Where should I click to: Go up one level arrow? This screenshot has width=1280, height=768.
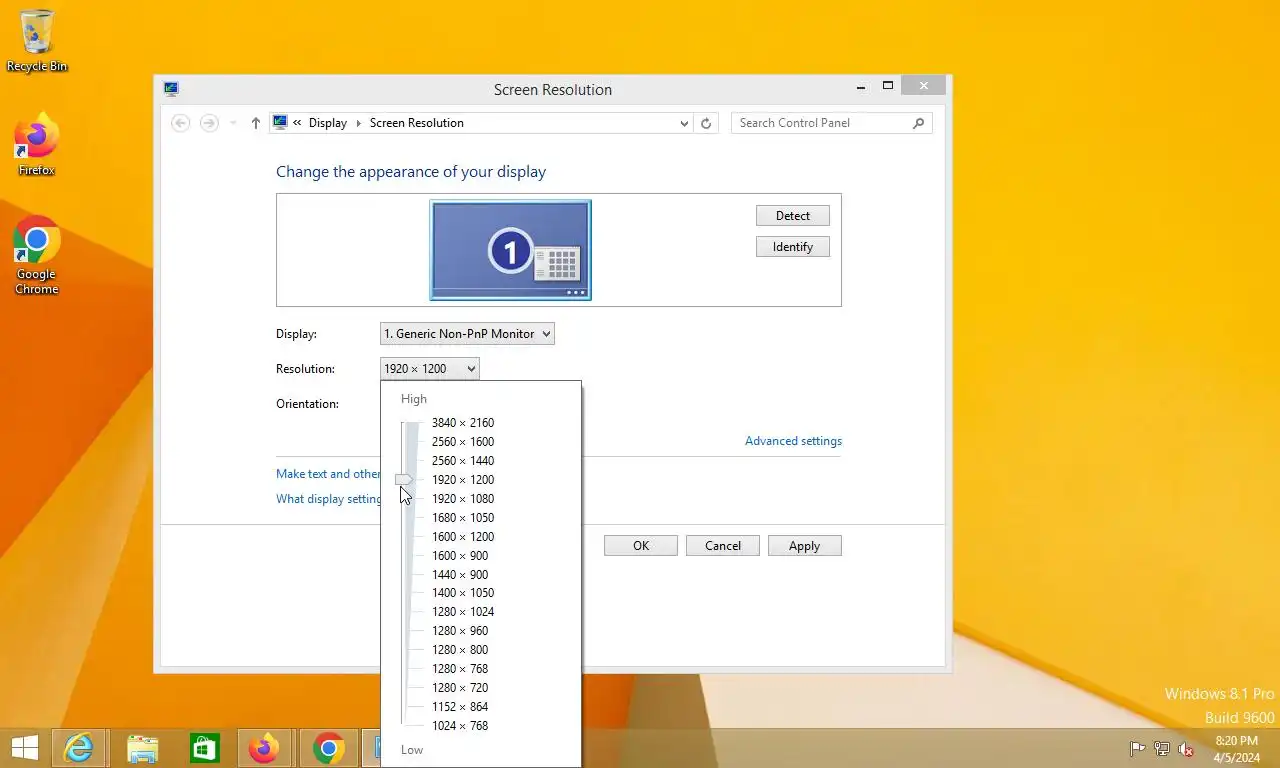255,123
